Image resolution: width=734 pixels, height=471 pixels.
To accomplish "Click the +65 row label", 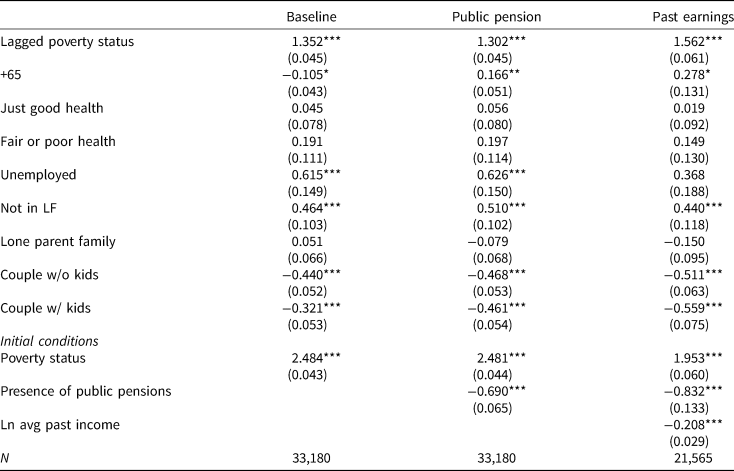I will pyautogui.click(x=12, y=75).
